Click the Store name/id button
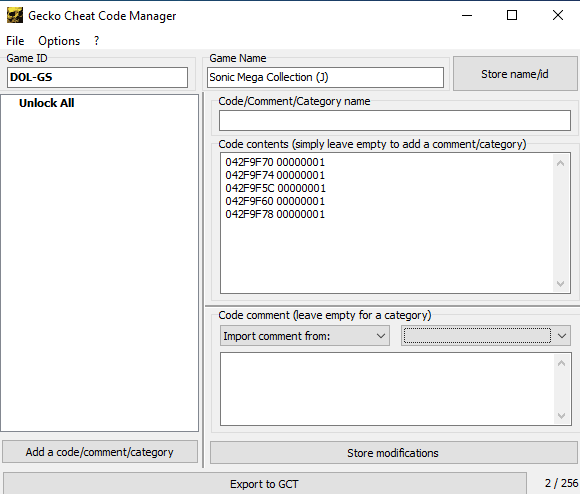The height and width of the screenshot is (494, 580). point(515,74)
